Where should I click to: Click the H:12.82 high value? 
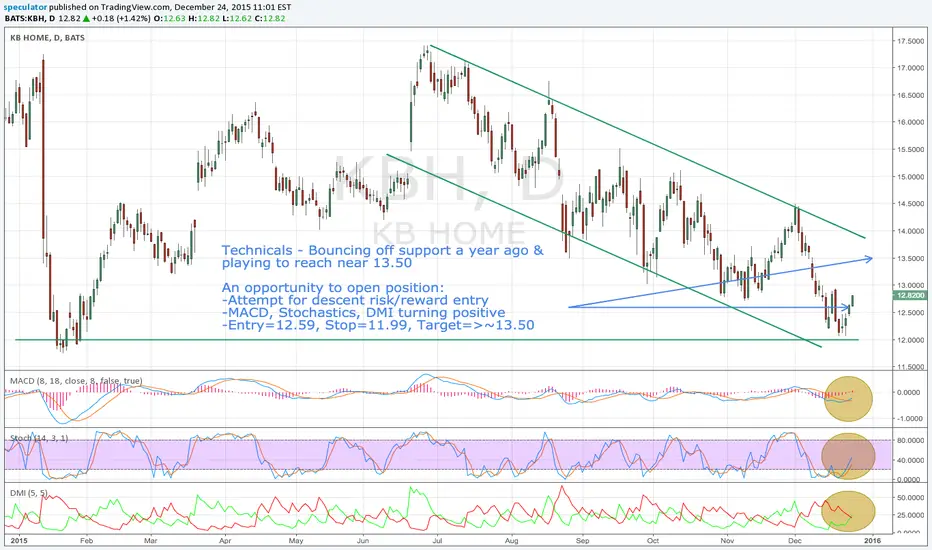[x=203, y=18]
